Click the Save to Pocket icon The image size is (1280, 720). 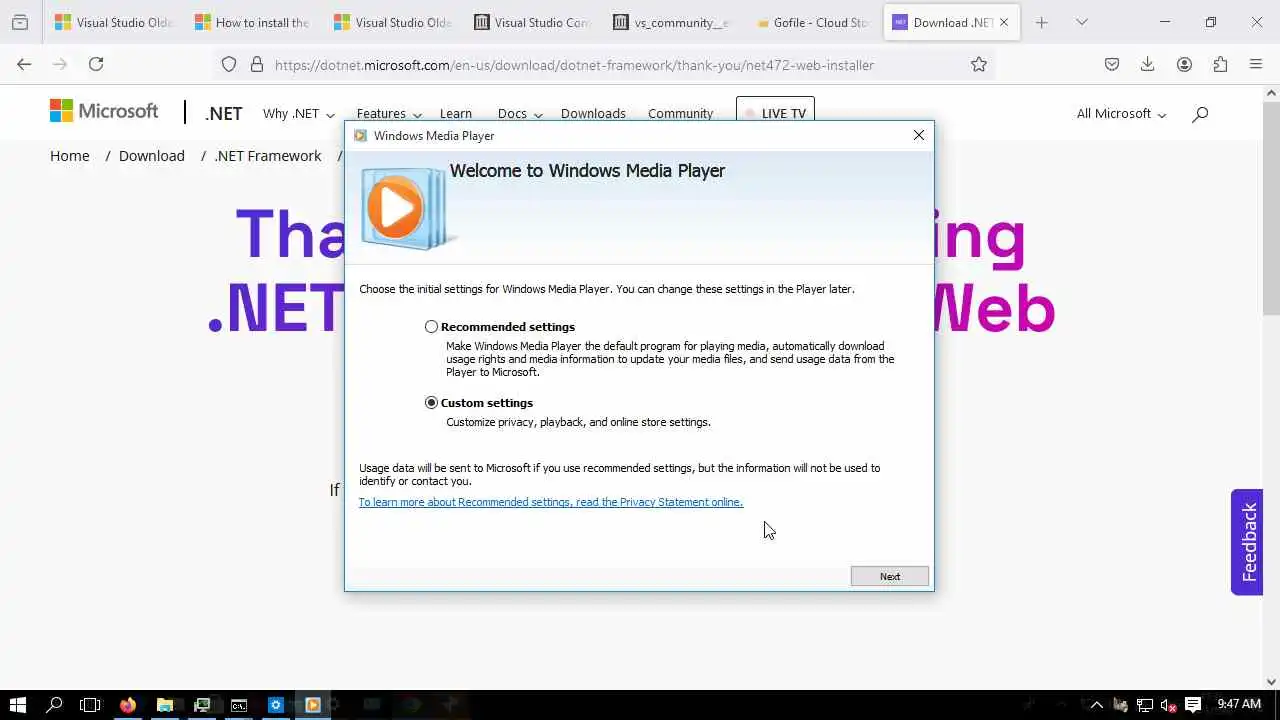click(1112, 64)
